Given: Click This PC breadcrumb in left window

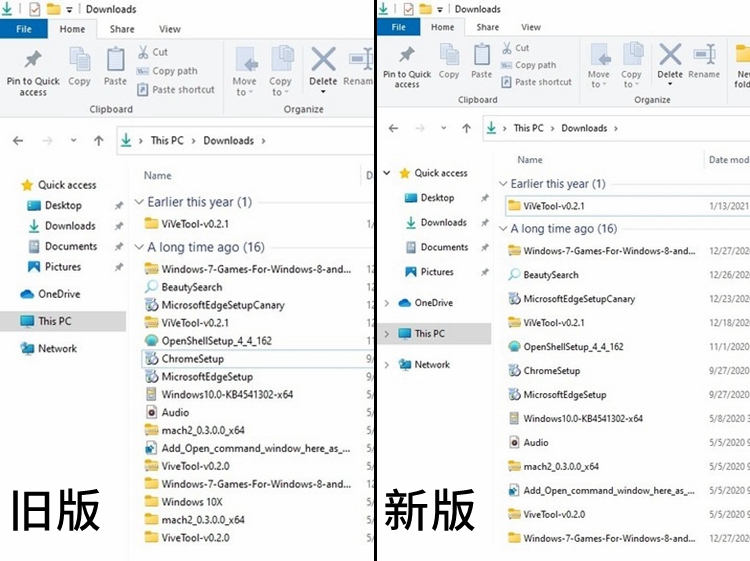Looking at the screenshot, I should pos(167,141).
